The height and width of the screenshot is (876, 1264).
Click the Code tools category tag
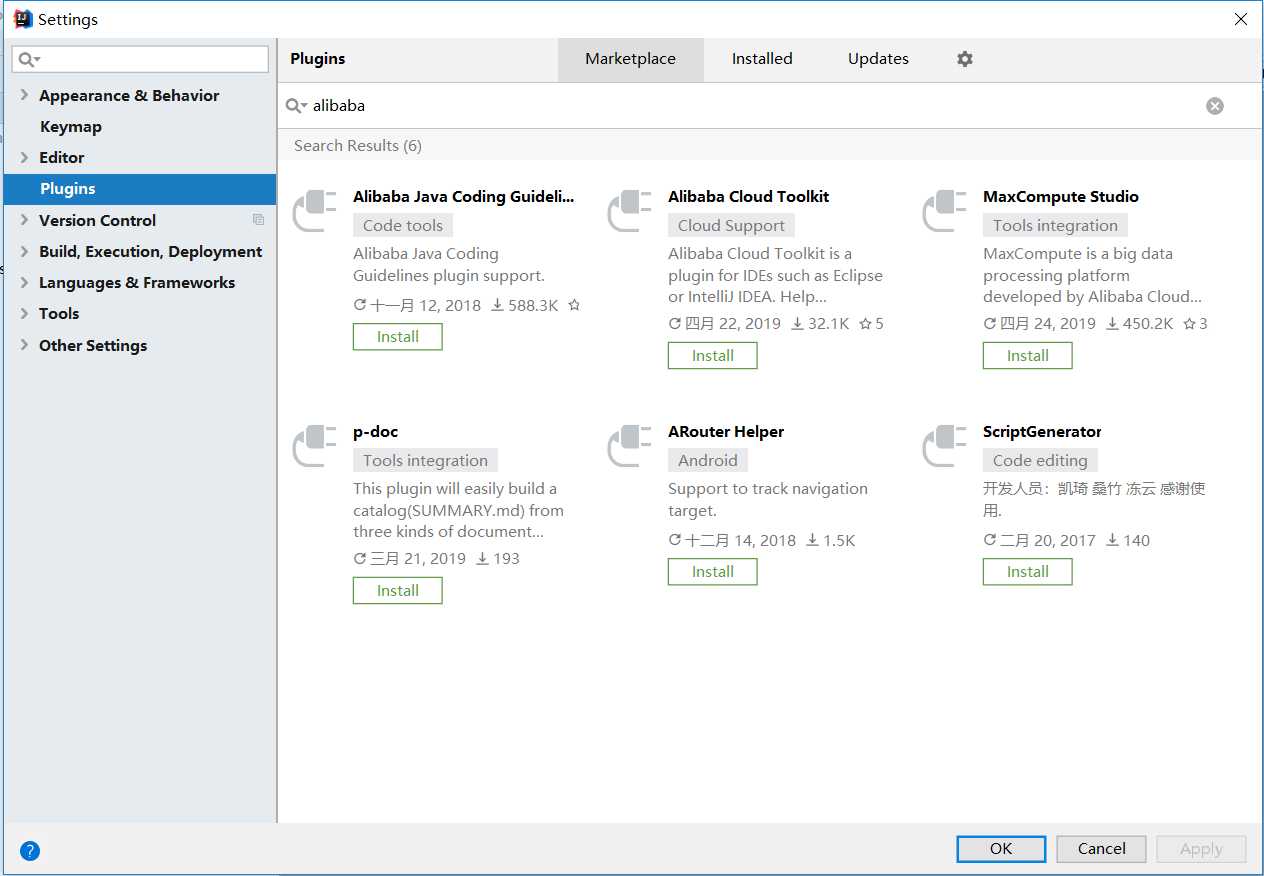pyautogui.click(x=403, y=226)
